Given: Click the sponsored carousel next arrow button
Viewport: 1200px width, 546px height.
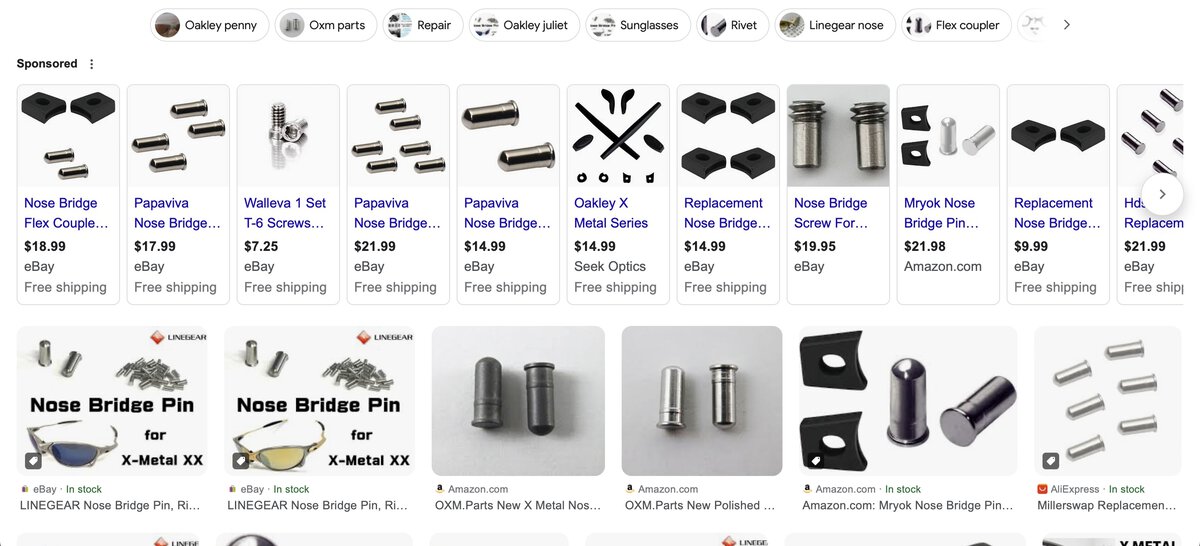Looking at the screenshot, I should [x=1162, y=194].
